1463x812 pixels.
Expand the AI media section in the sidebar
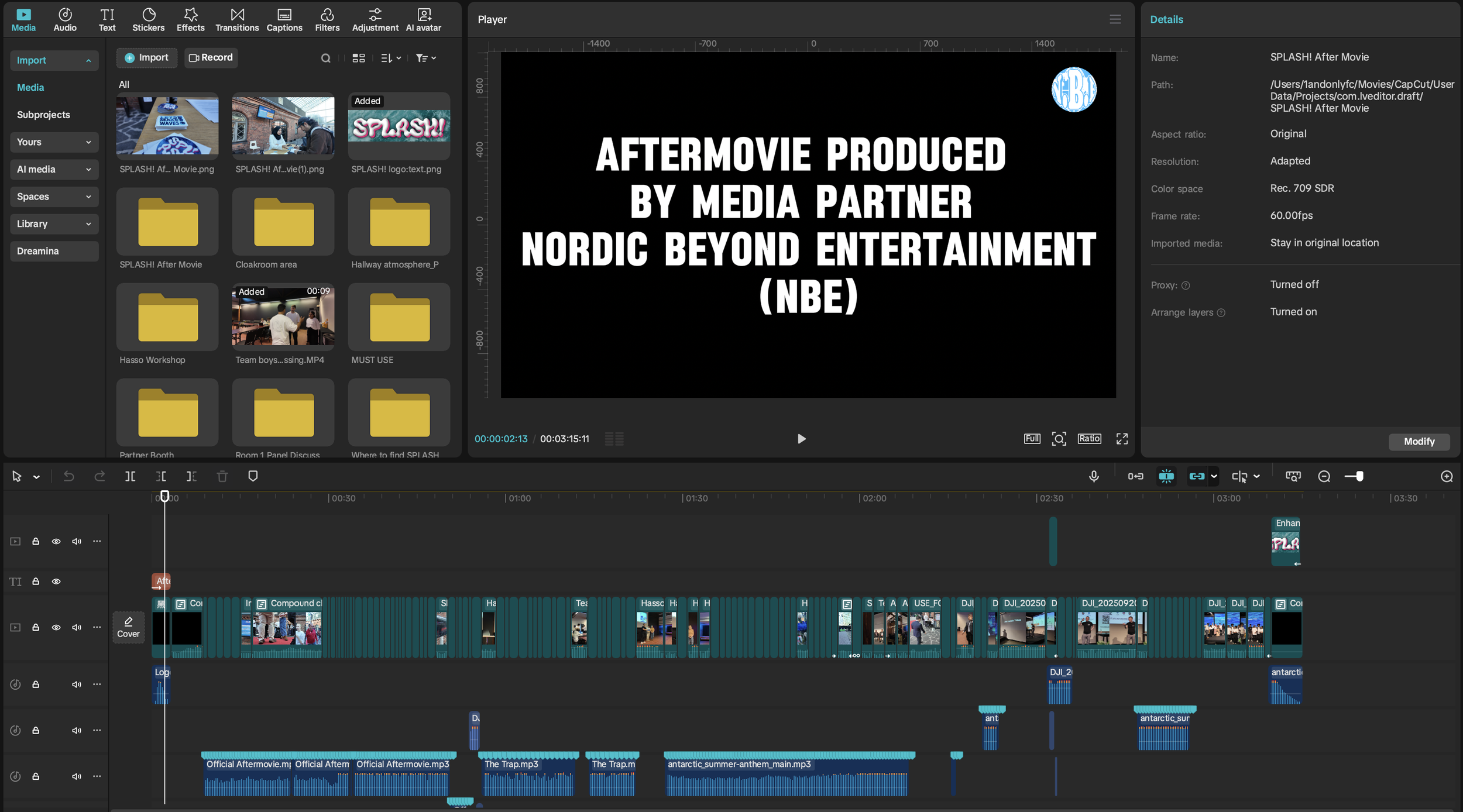54,169
